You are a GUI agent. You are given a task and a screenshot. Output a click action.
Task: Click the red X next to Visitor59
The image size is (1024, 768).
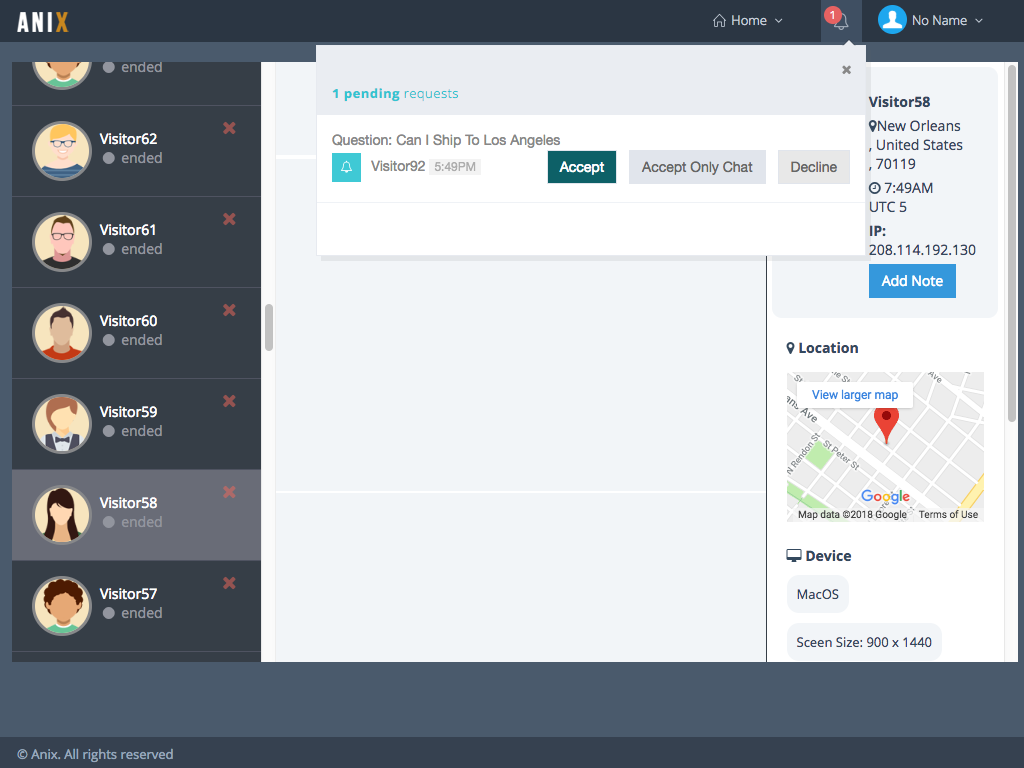click(x=229, y=401)
